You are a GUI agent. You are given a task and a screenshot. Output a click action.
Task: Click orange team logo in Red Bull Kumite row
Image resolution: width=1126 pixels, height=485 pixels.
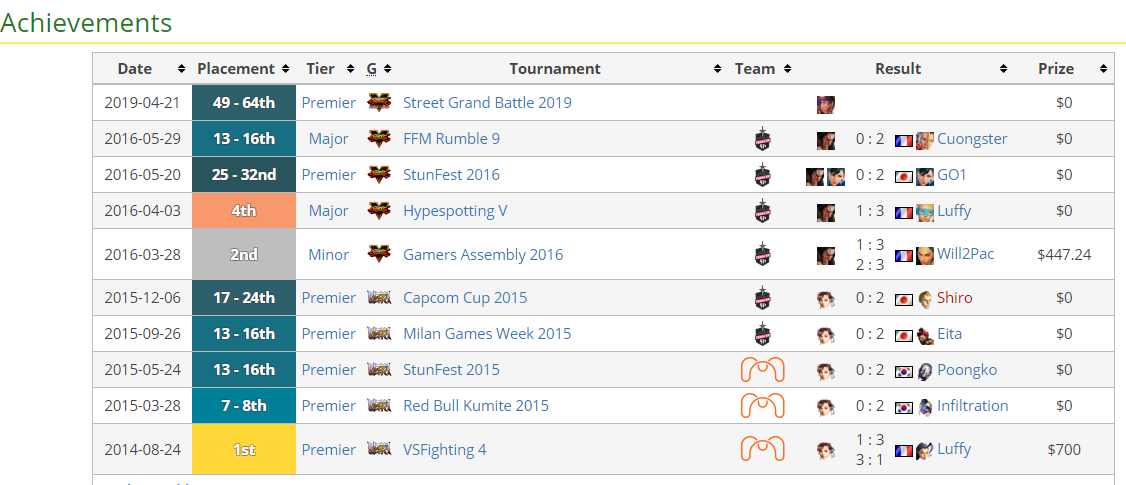tap(762, 406)
